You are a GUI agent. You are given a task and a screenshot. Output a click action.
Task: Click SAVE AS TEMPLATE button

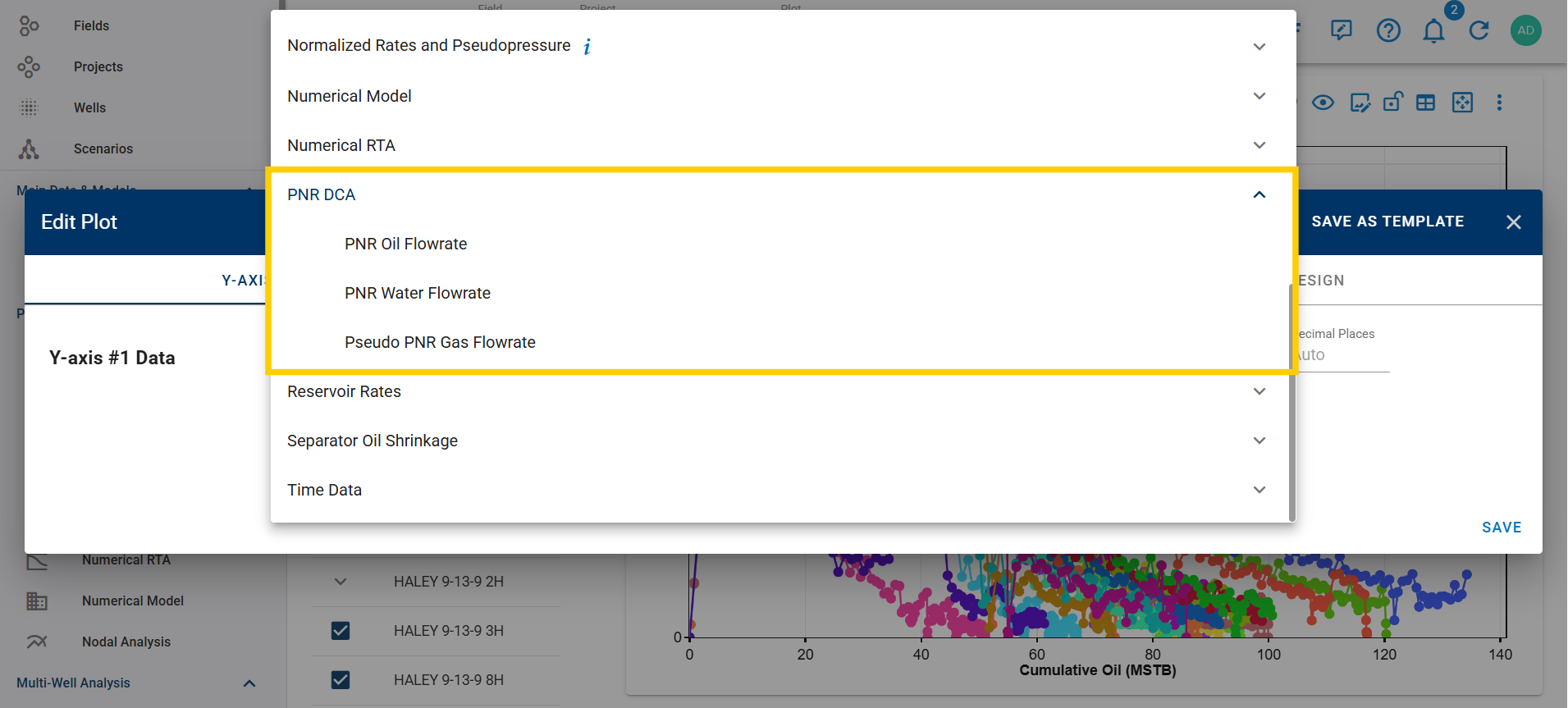[x=1387, y=222]
